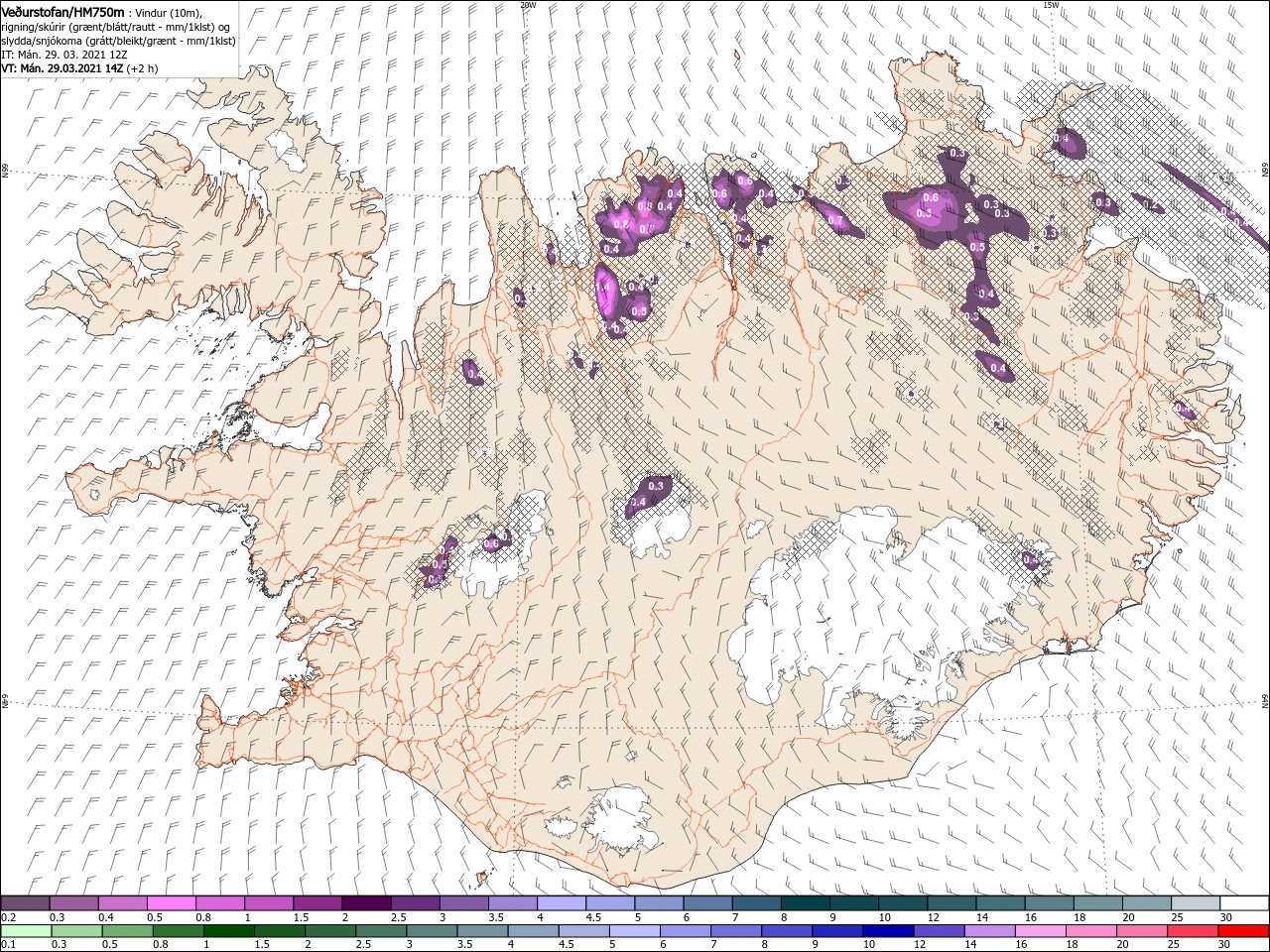
Task: Select the 16 swatch in the snow legend row
Action: click(x=1048, y=903)
